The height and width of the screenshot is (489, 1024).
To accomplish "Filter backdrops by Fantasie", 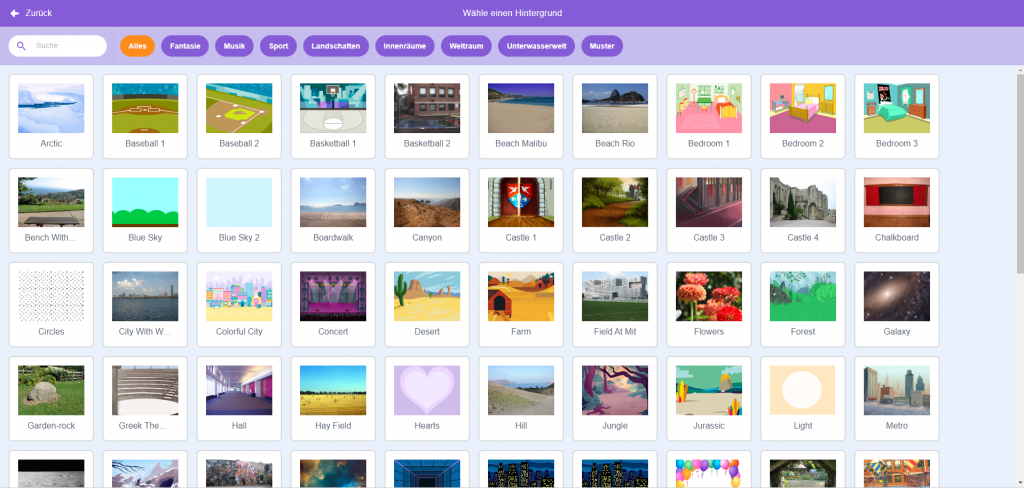I will (x=185, y=46).
